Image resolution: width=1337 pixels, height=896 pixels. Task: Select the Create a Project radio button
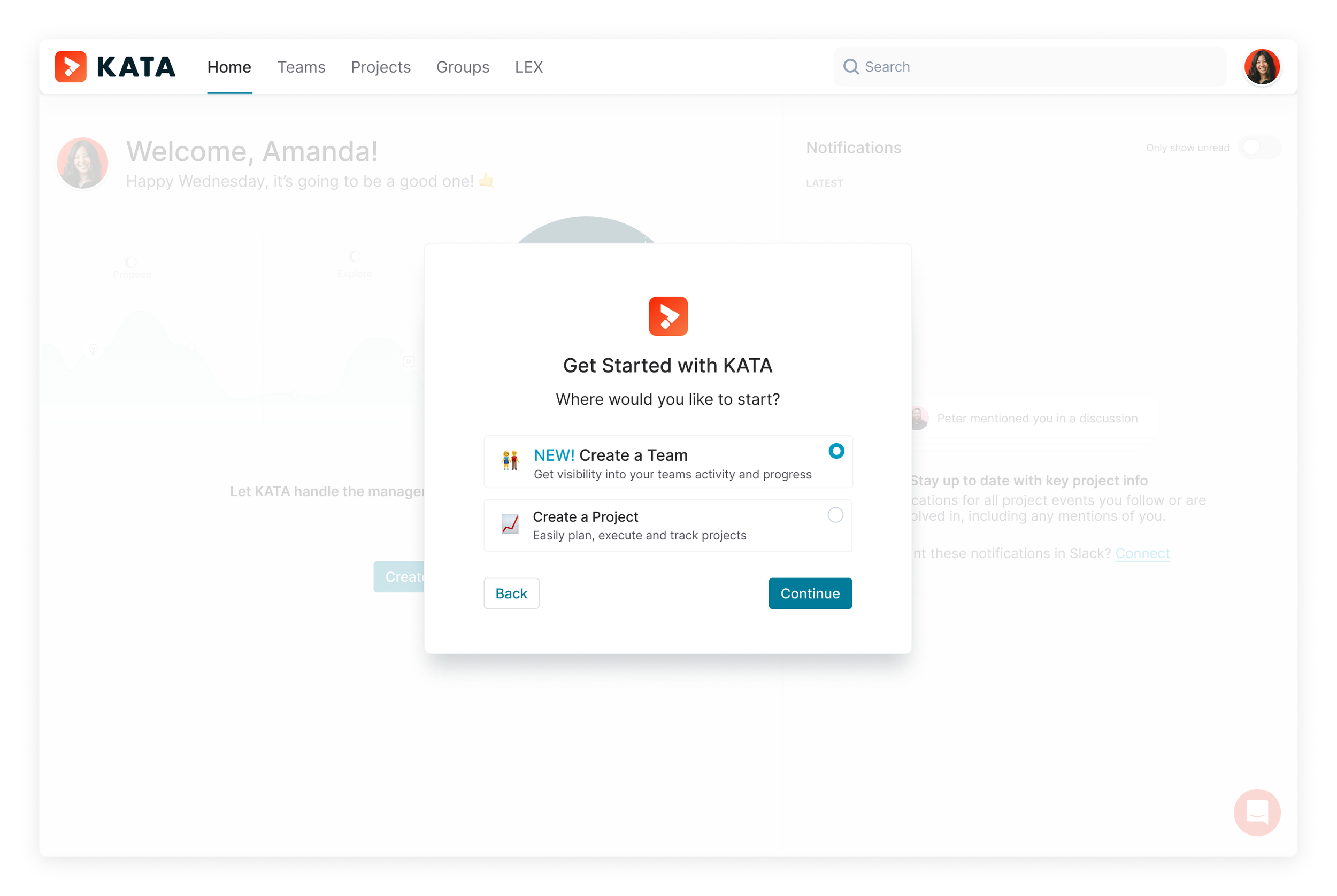pyautogui.click(x=834, y=515)
